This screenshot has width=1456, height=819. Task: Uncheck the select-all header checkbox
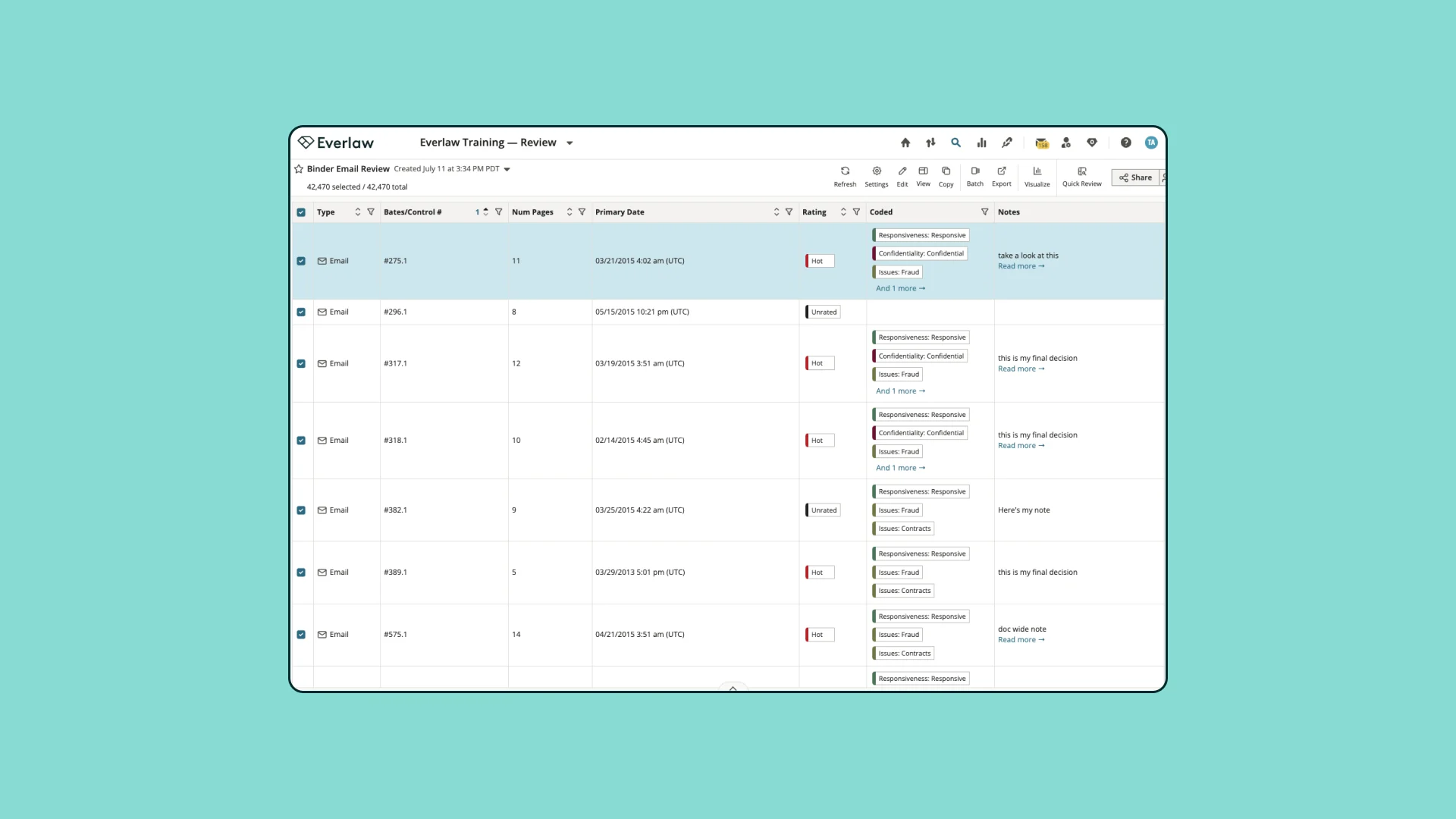[x=301, y=212]
